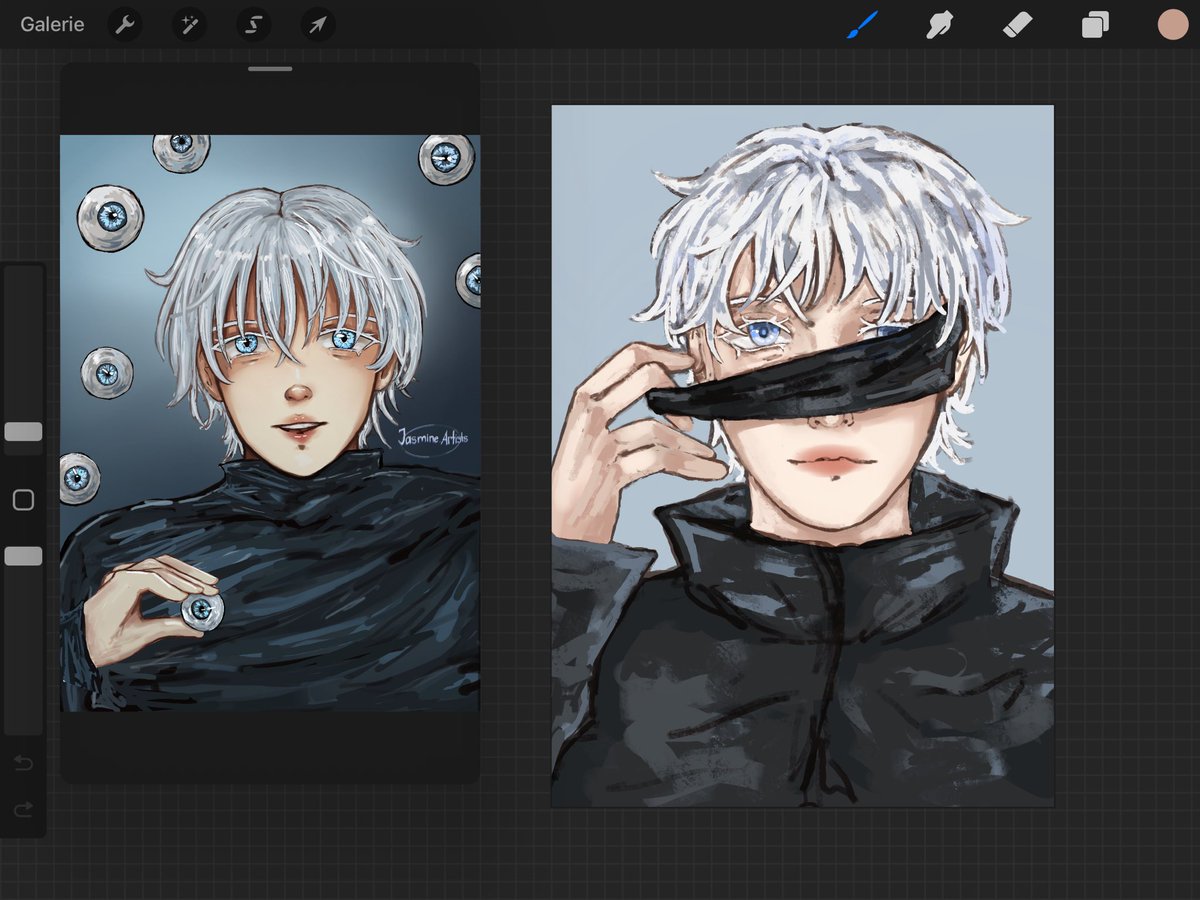The height and width of the screenshot is (900, 1200).
Task: Open the Galerie view
Action: point(52,24)
